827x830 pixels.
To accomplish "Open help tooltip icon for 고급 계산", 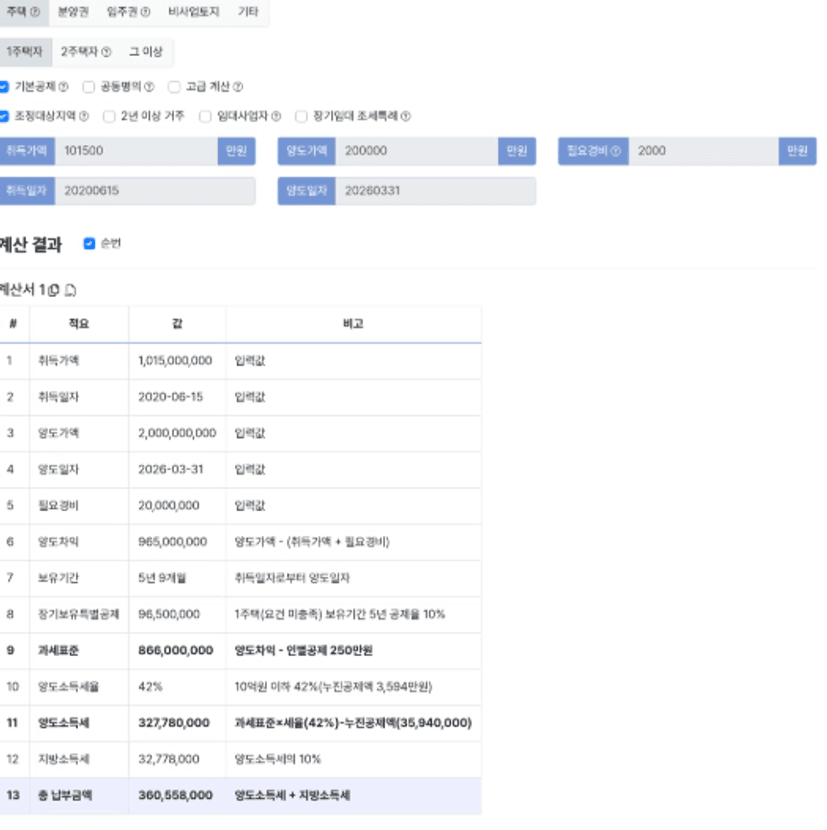I will coord(238,87).
